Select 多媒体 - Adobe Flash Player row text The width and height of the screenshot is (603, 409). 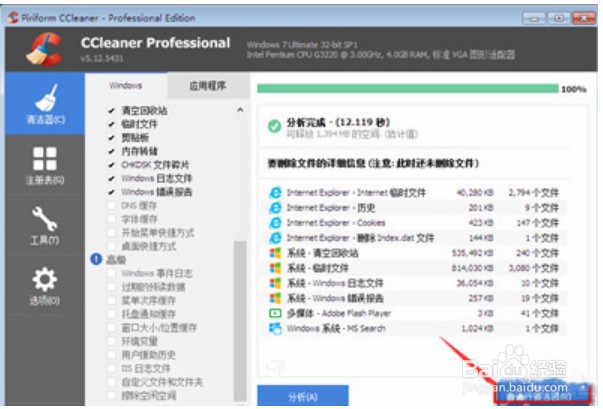click(x=338, y=313)
